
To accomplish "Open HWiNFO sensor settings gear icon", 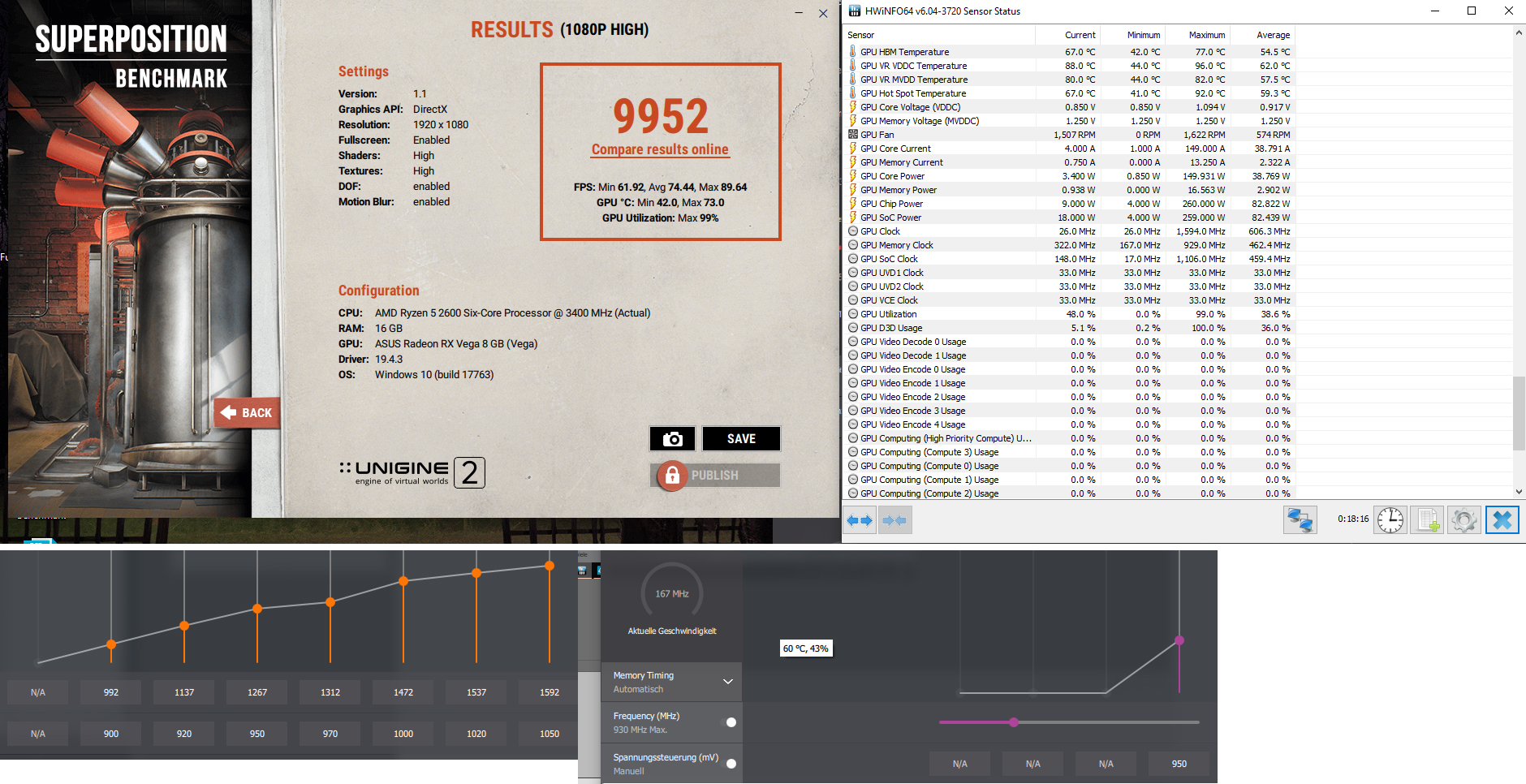I will (x=1464, y=519).
